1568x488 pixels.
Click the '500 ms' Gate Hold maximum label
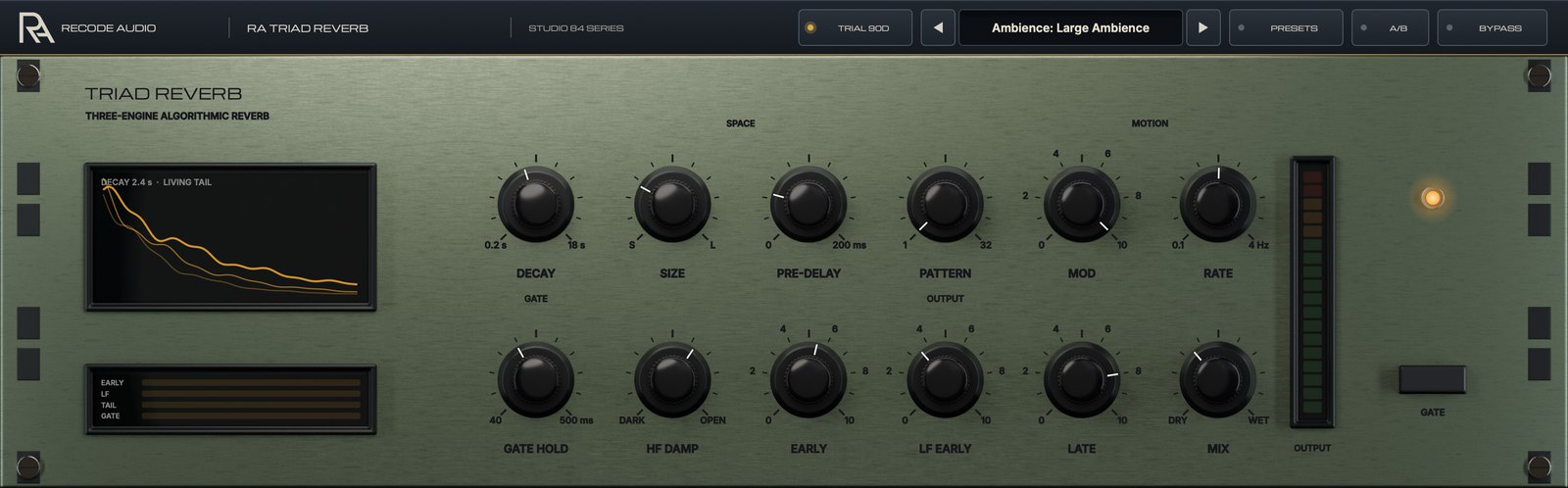[576, 420]
